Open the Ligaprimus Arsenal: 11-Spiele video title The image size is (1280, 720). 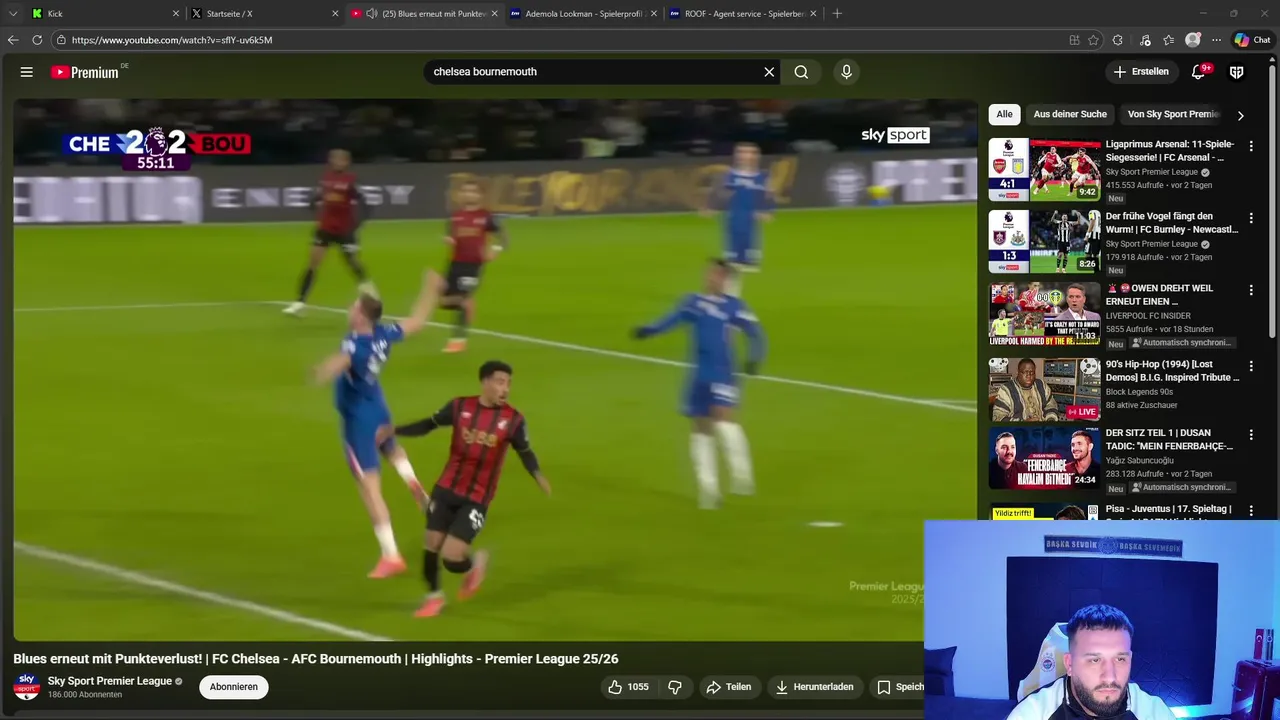click(x=1170, y=151)
